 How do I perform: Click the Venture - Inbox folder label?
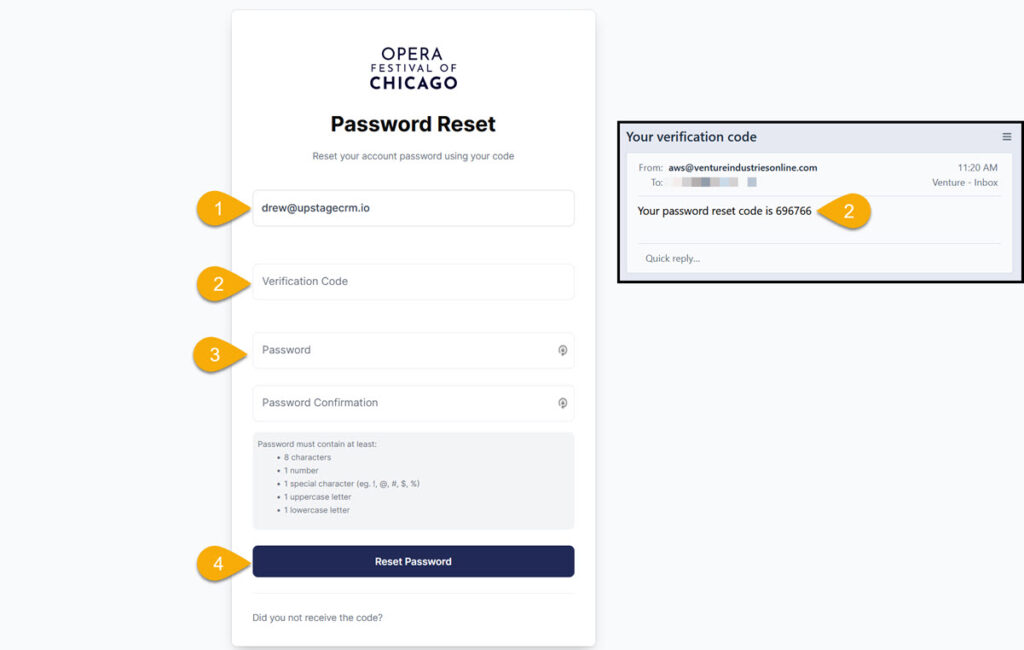coord(965,182)
